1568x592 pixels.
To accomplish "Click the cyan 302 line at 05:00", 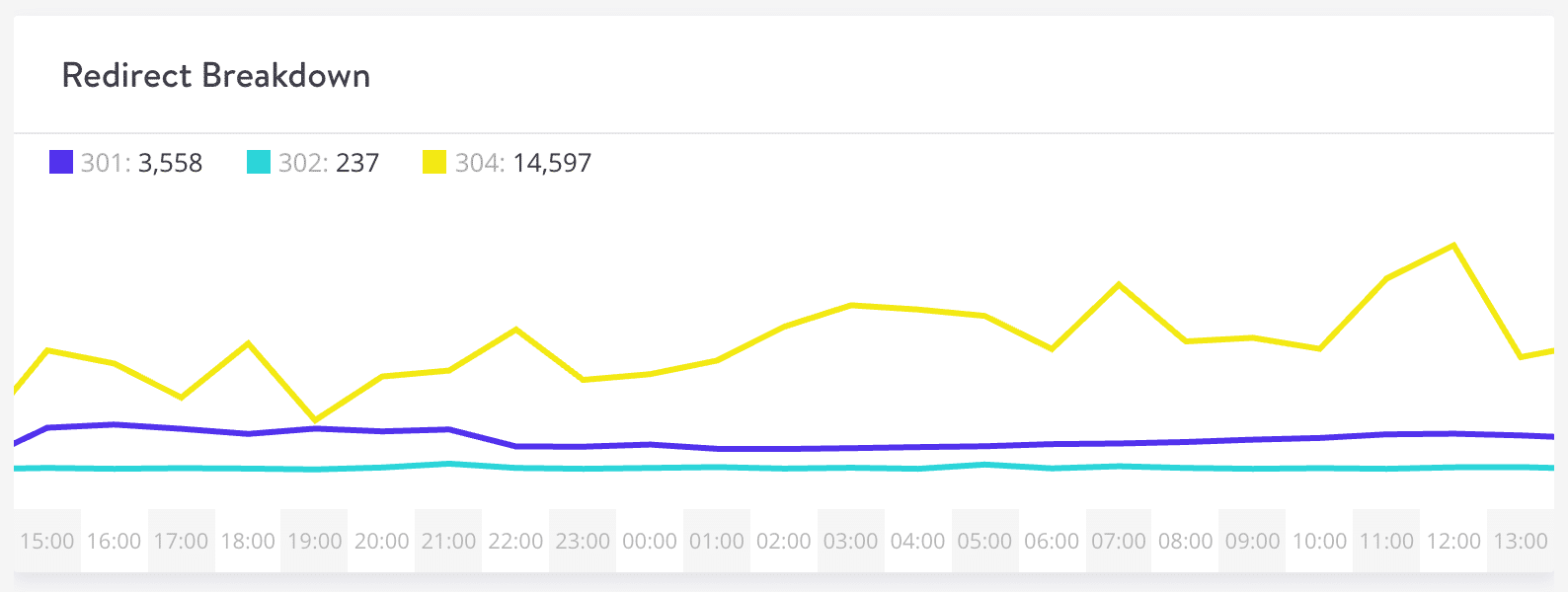I will (984, 464).
